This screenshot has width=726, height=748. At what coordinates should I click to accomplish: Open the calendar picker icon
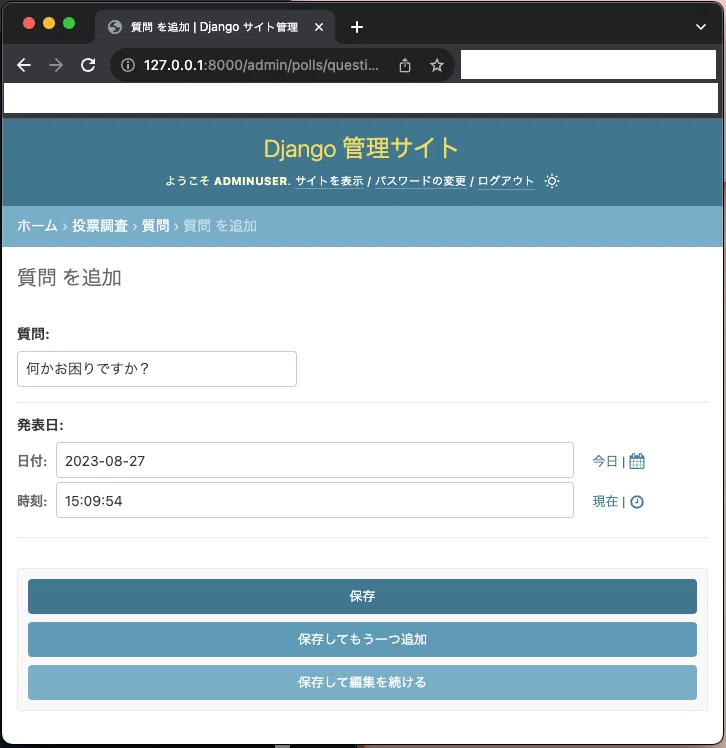tap(637, 461)
